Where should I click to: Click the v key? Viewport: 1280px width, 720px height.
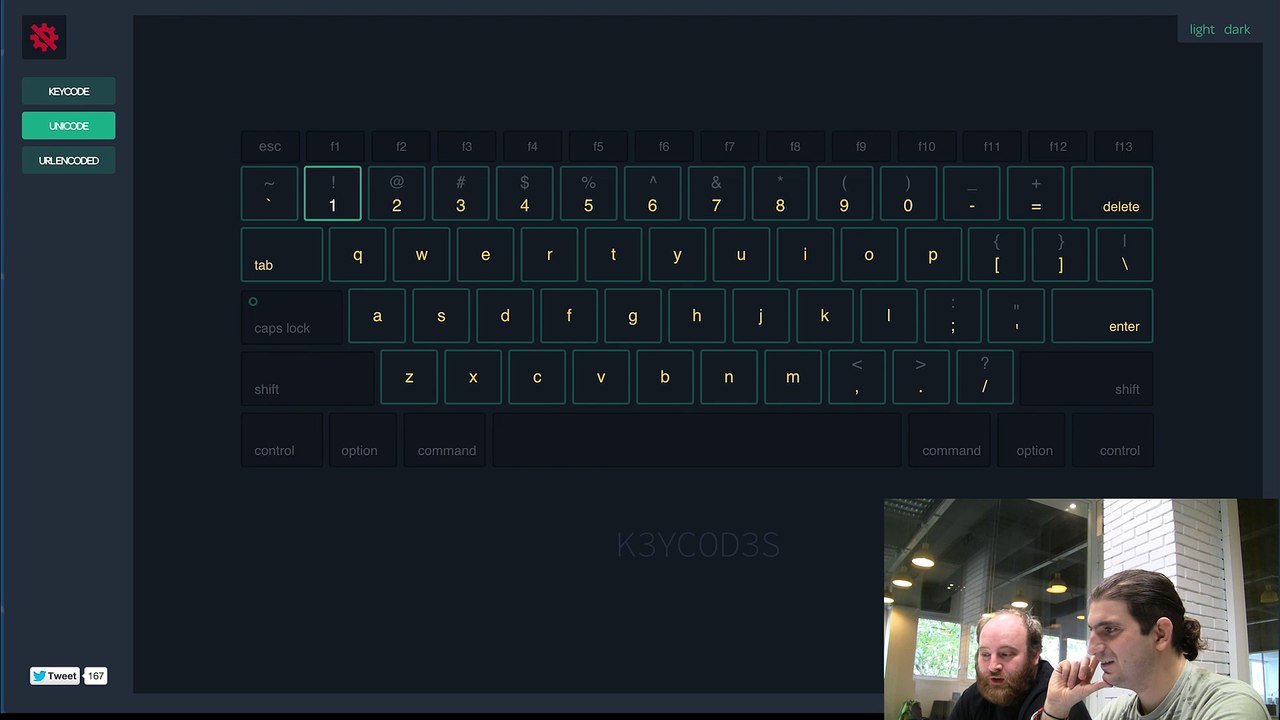coord(601,377)
